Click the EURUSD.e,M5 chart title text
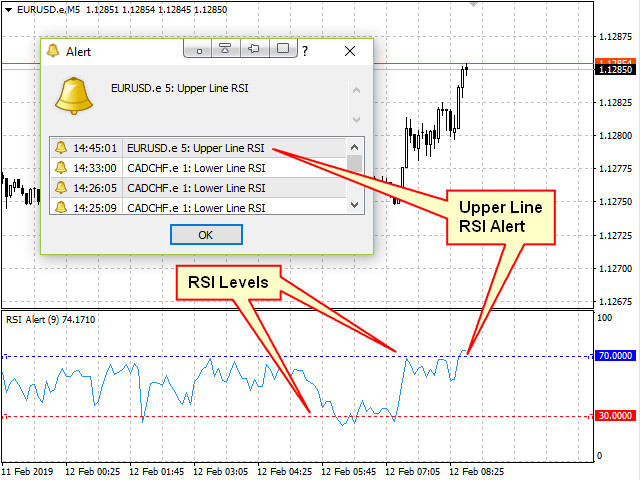This screenshot has height=480, width=640. pyautogui.click(x=48, y=10)
